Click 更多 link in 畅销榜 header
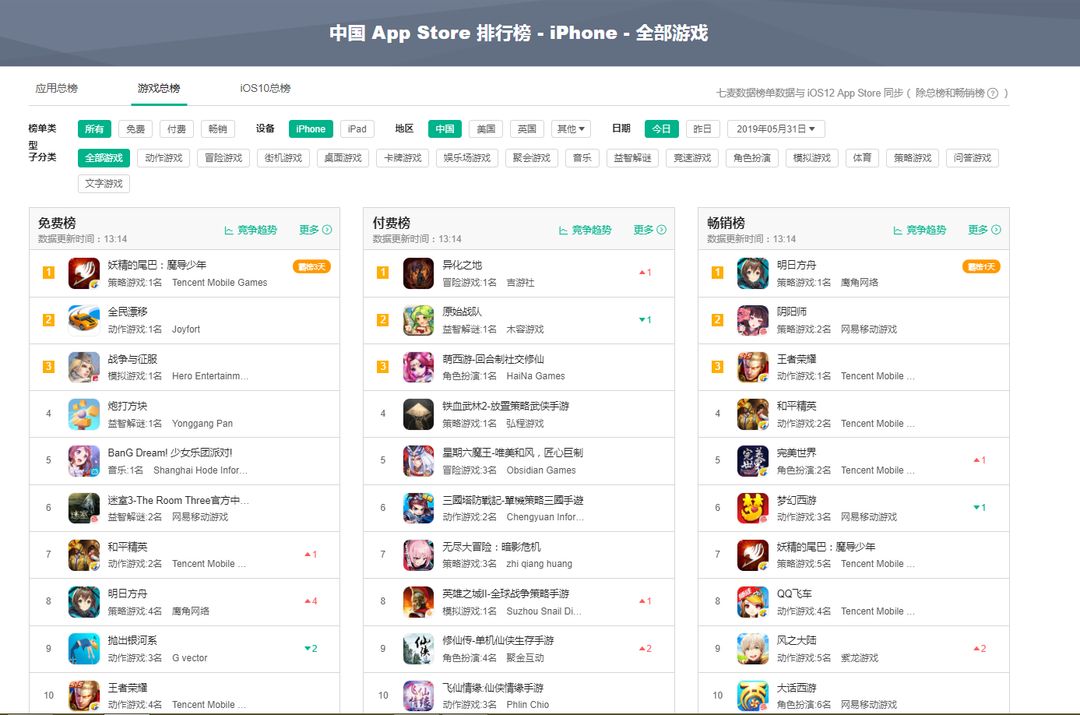1080x715 pixels. click(984, 230)
